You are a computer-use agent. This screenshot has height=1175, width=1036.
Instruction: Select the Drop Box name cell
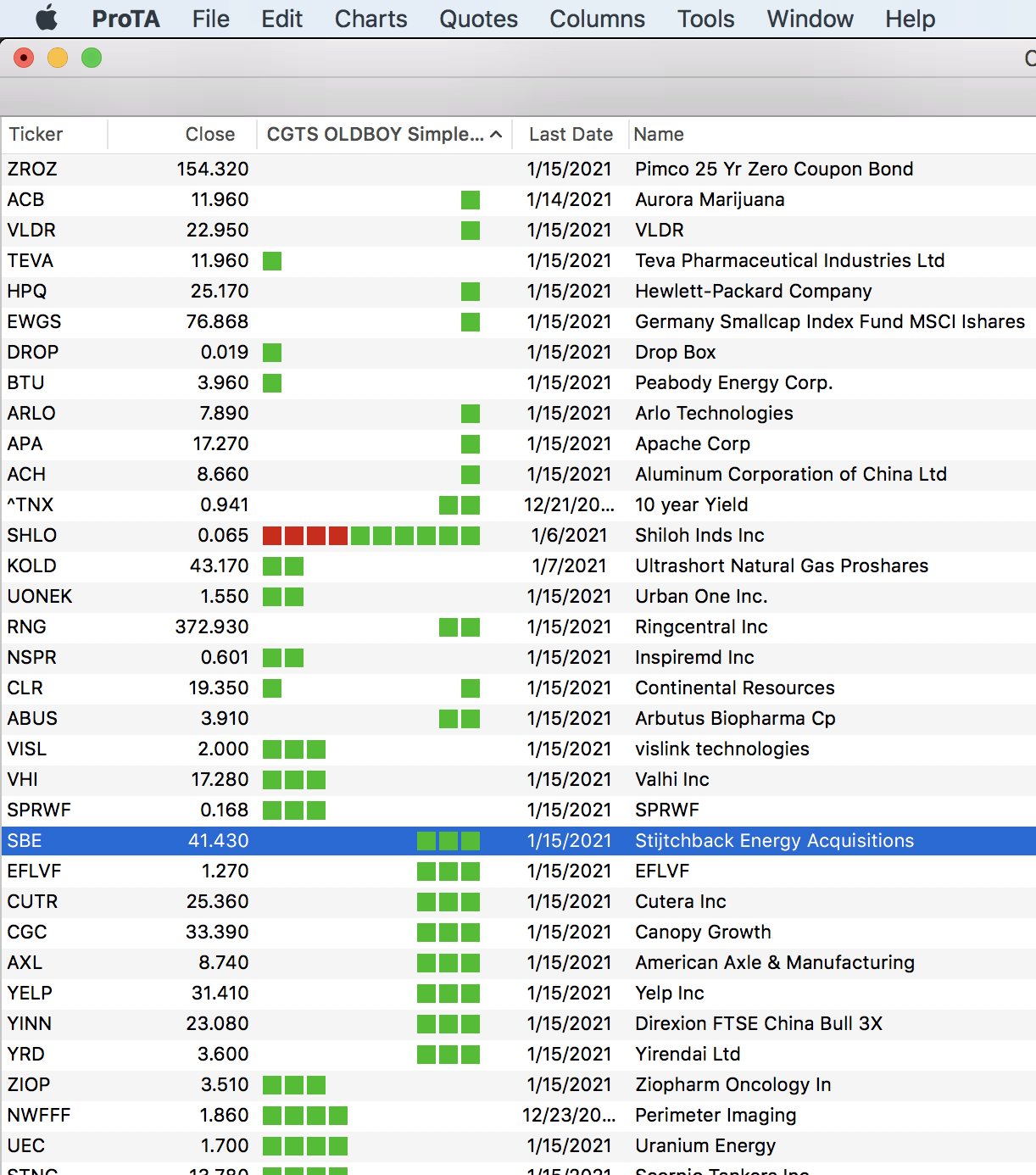(x=675, y=352)
